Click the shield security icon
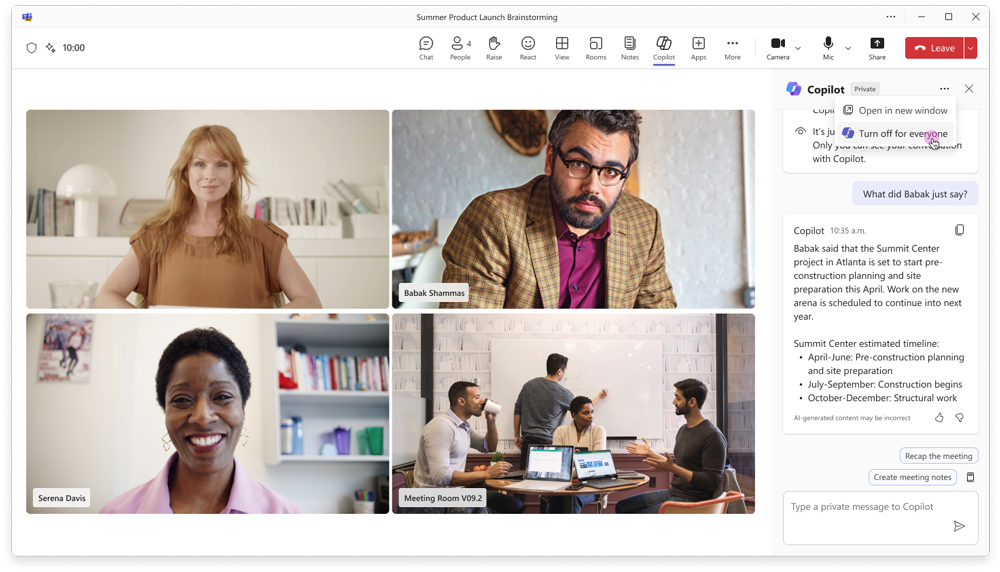Screen dimensions: 1000x572 click(31, 48)
